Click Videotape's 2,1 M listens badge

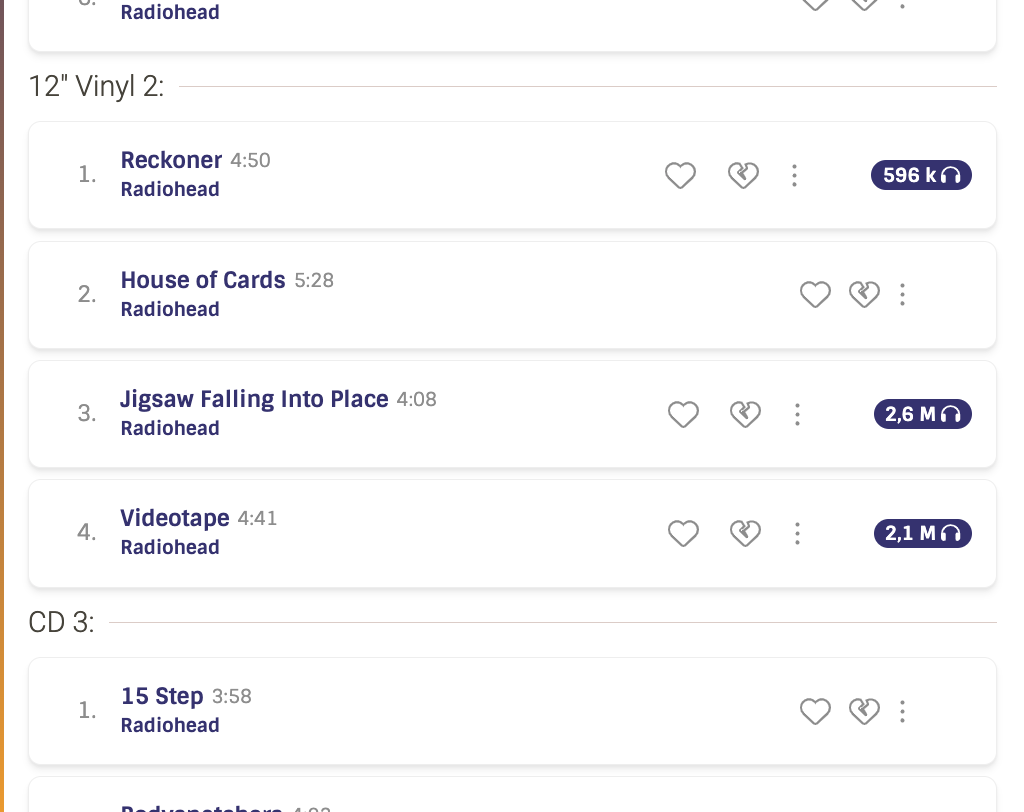pos(922,534)
